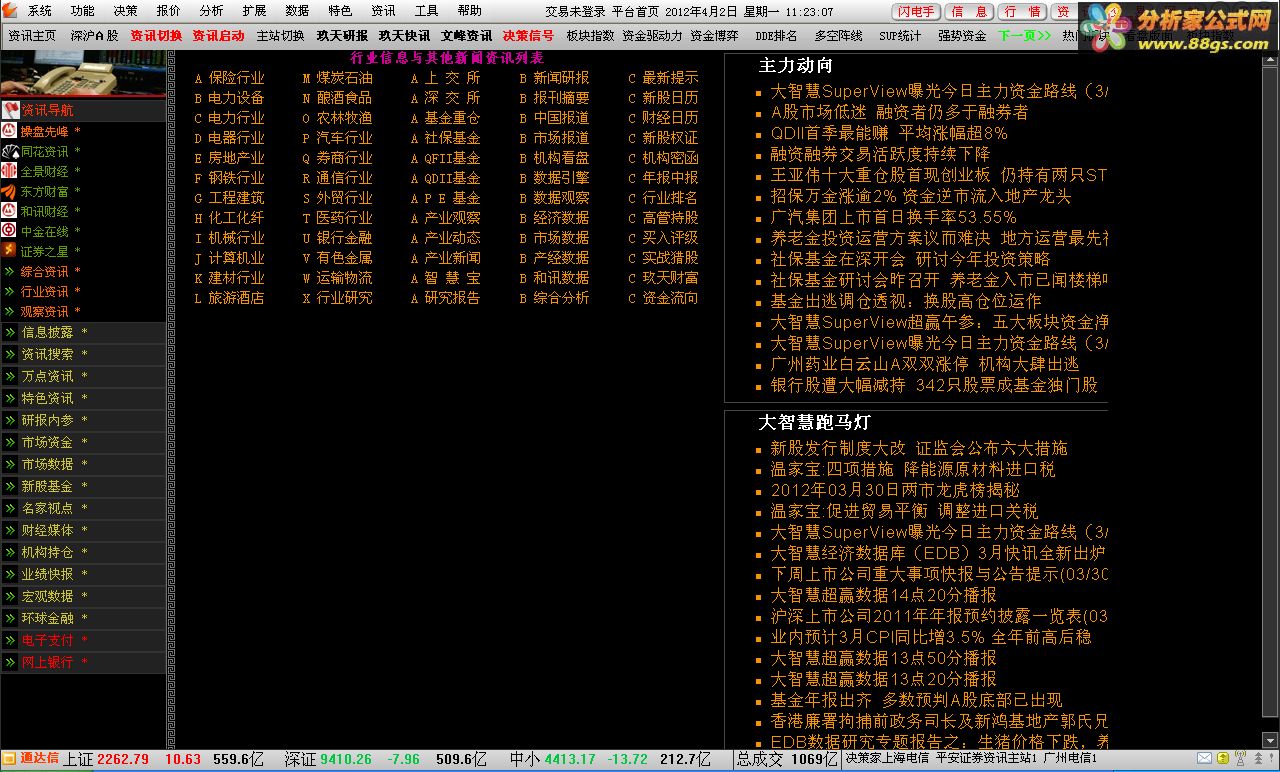The height and width of the screenshot is (772, 1280).
Task: Click the application logo icon at top-left
Action: pos(9,10)
